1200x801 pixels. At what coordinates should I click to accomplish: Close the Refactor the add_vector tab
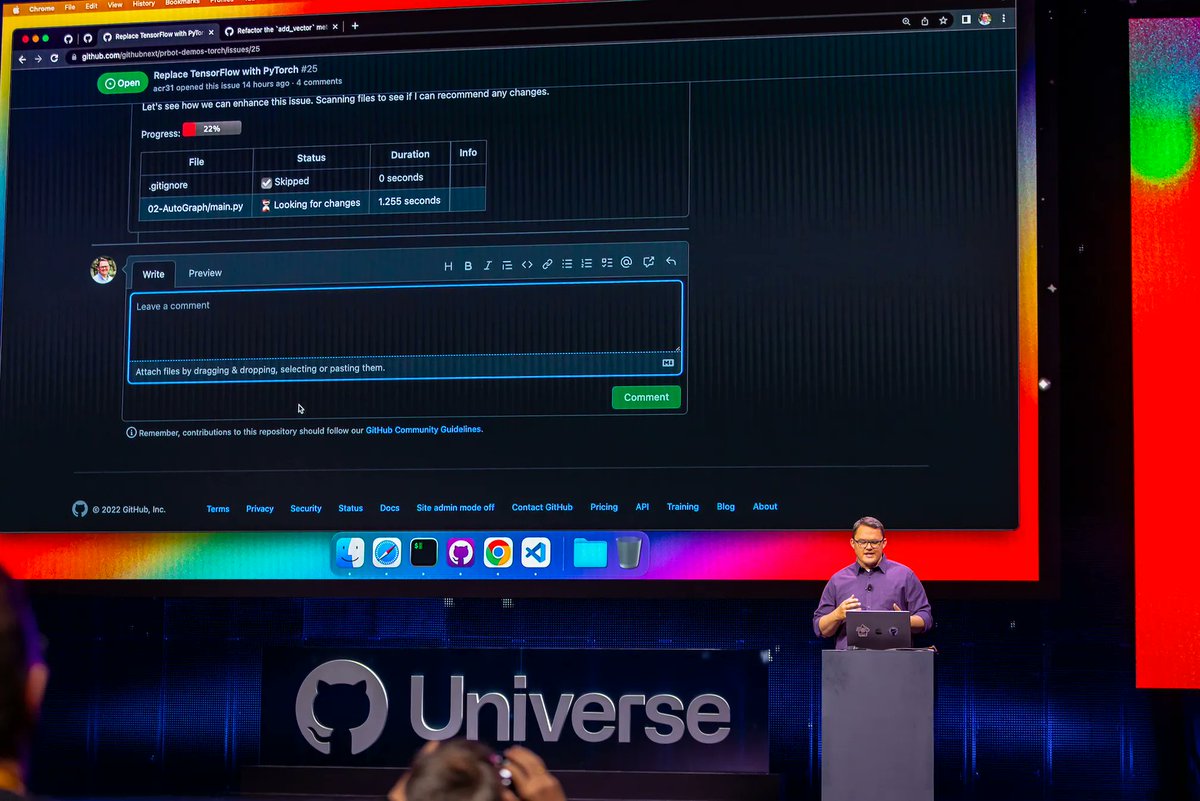click(334, 28)
